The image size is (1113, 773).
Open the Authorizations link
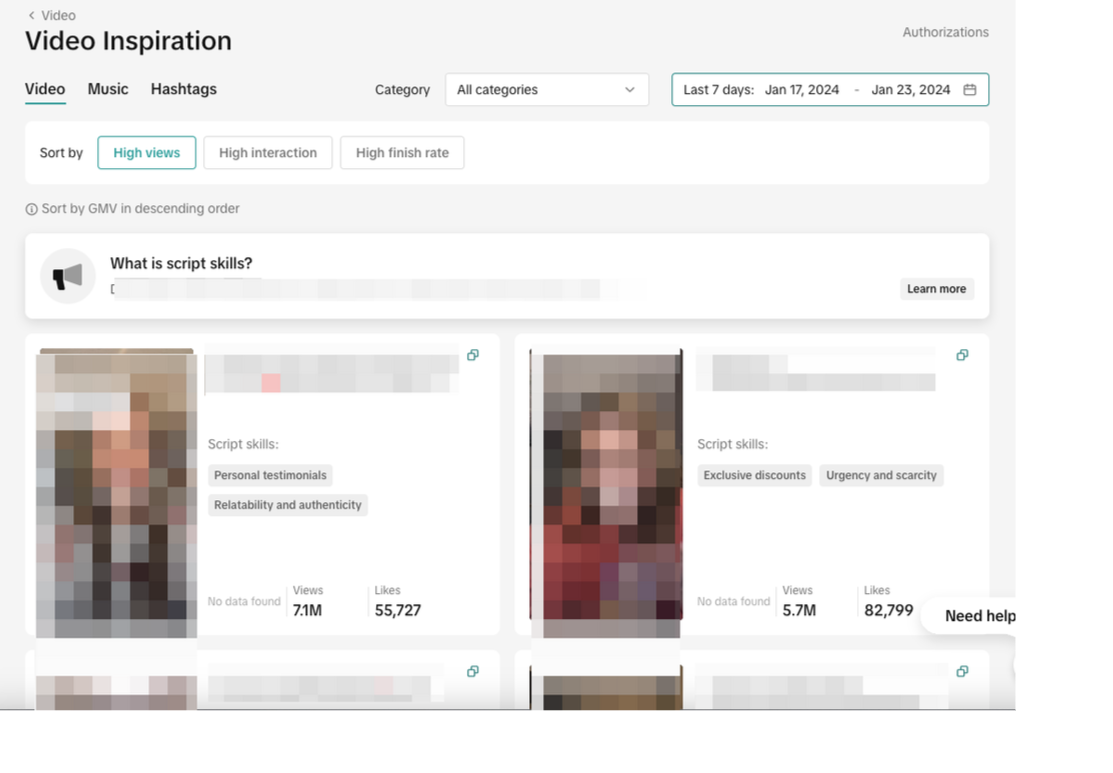pyautogui.click(x=945, y=32)
